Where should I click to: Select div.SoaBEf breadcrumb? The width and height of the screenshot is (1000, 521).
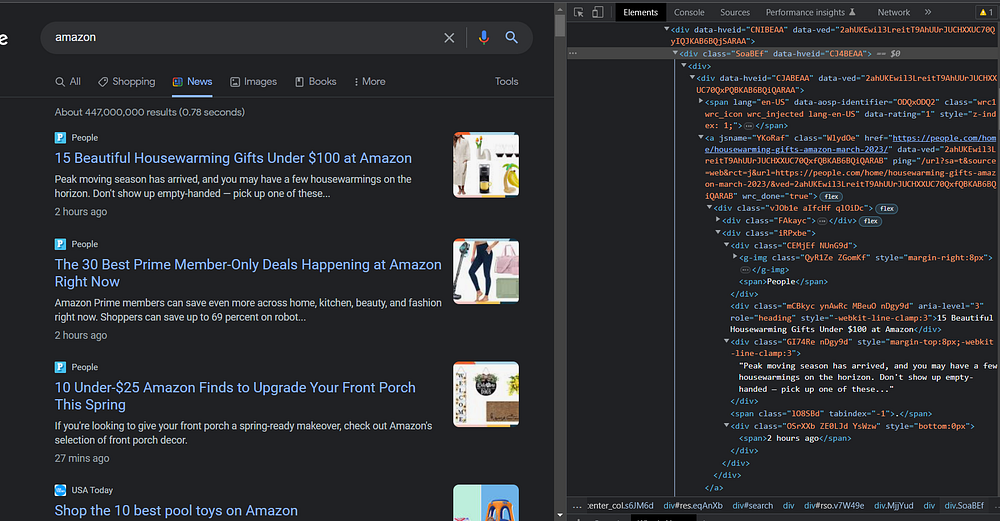point(964,506)
